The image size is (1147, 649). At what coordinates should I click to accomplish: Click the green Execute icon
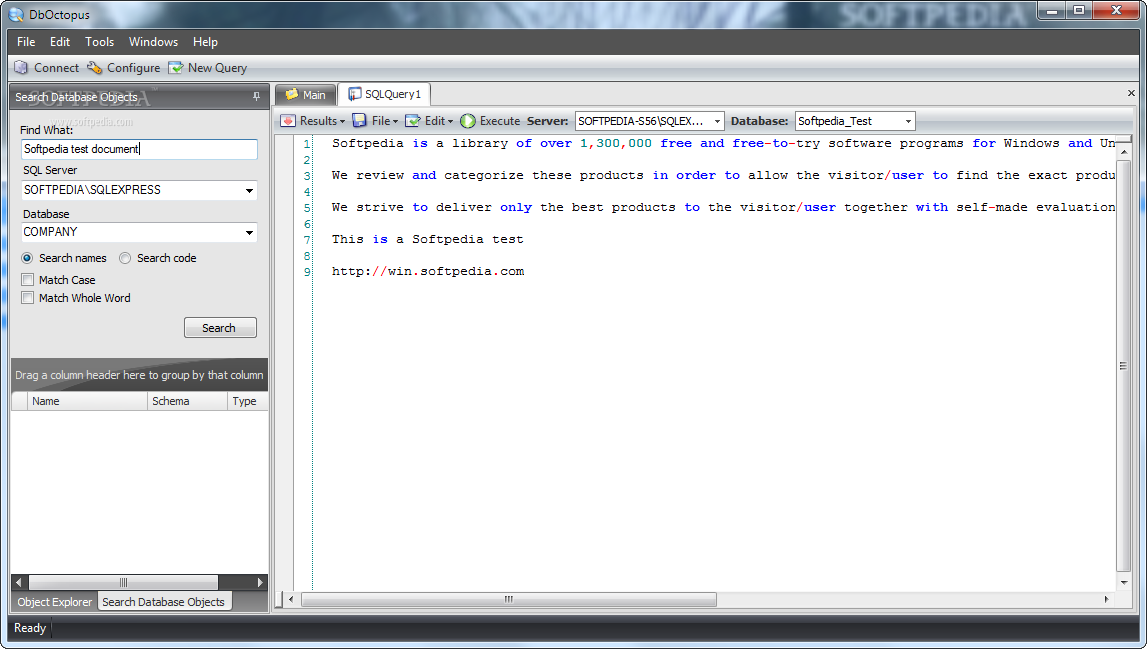click(x=468, y=121)
